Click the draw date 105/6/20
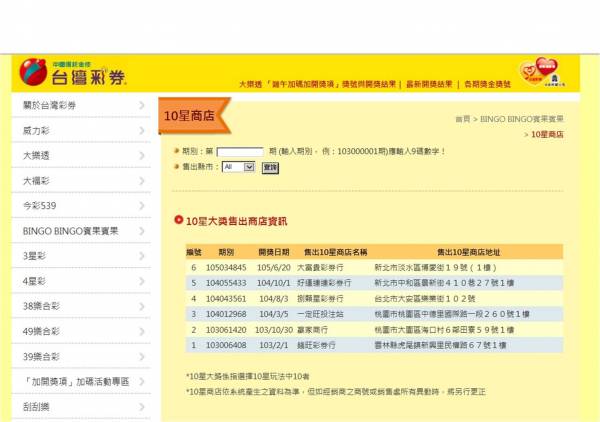The width and height of the screenshot is (600, 422). click(274, 267)
